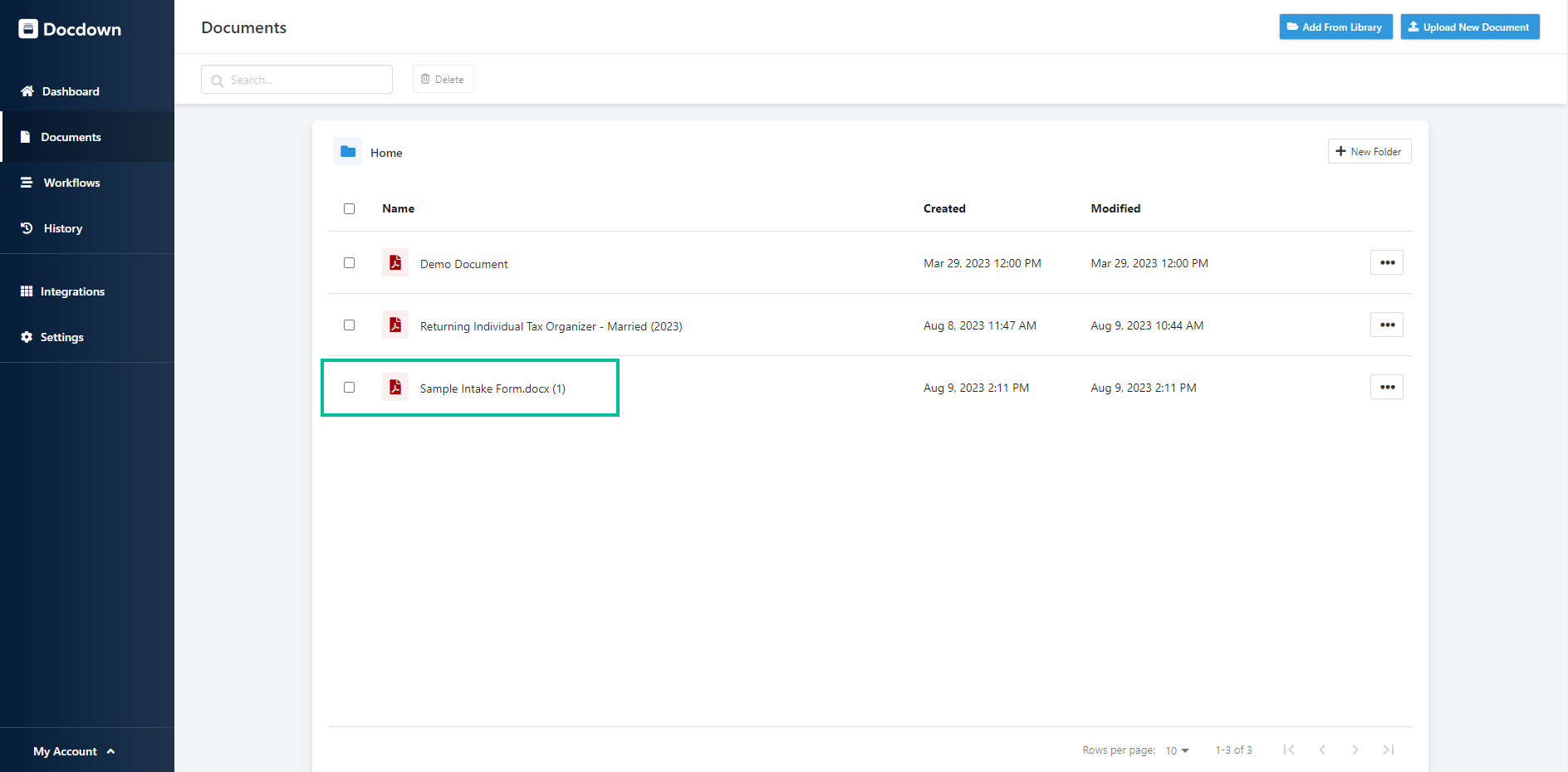Click the Home folder icon
1568x772 pixels.
click(x=348, y=151)
